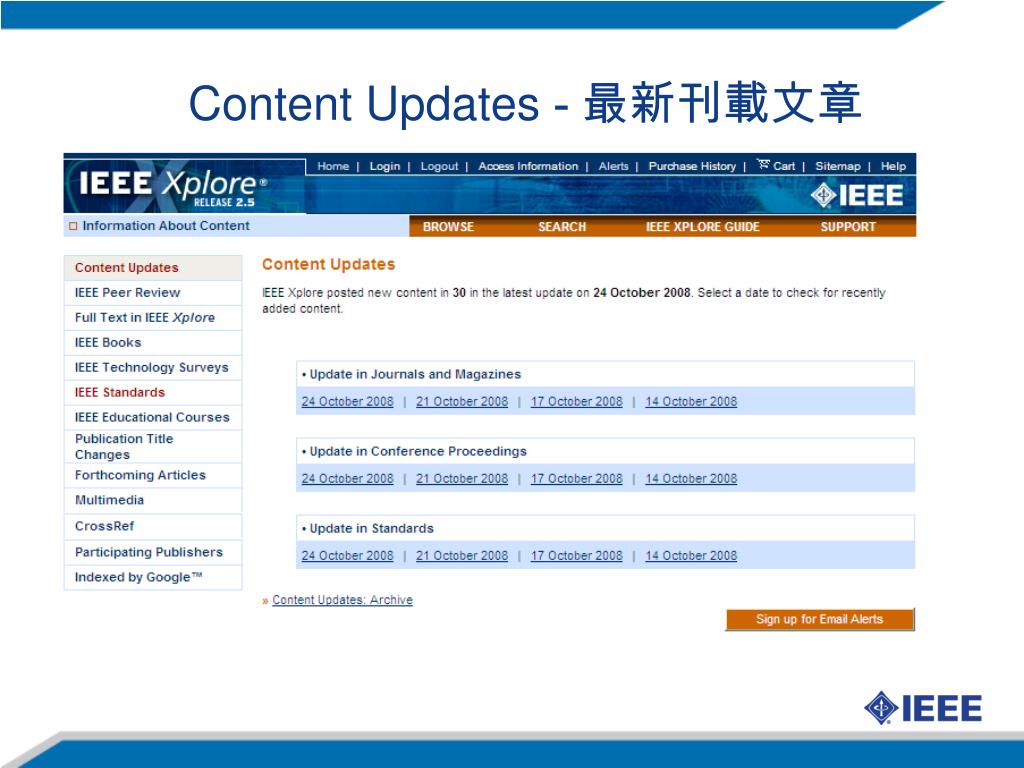The height and width of the screenshot is (768, 1024).
Task: Select IEEE Peer Review in the sidebar
Action: [153, 293]
